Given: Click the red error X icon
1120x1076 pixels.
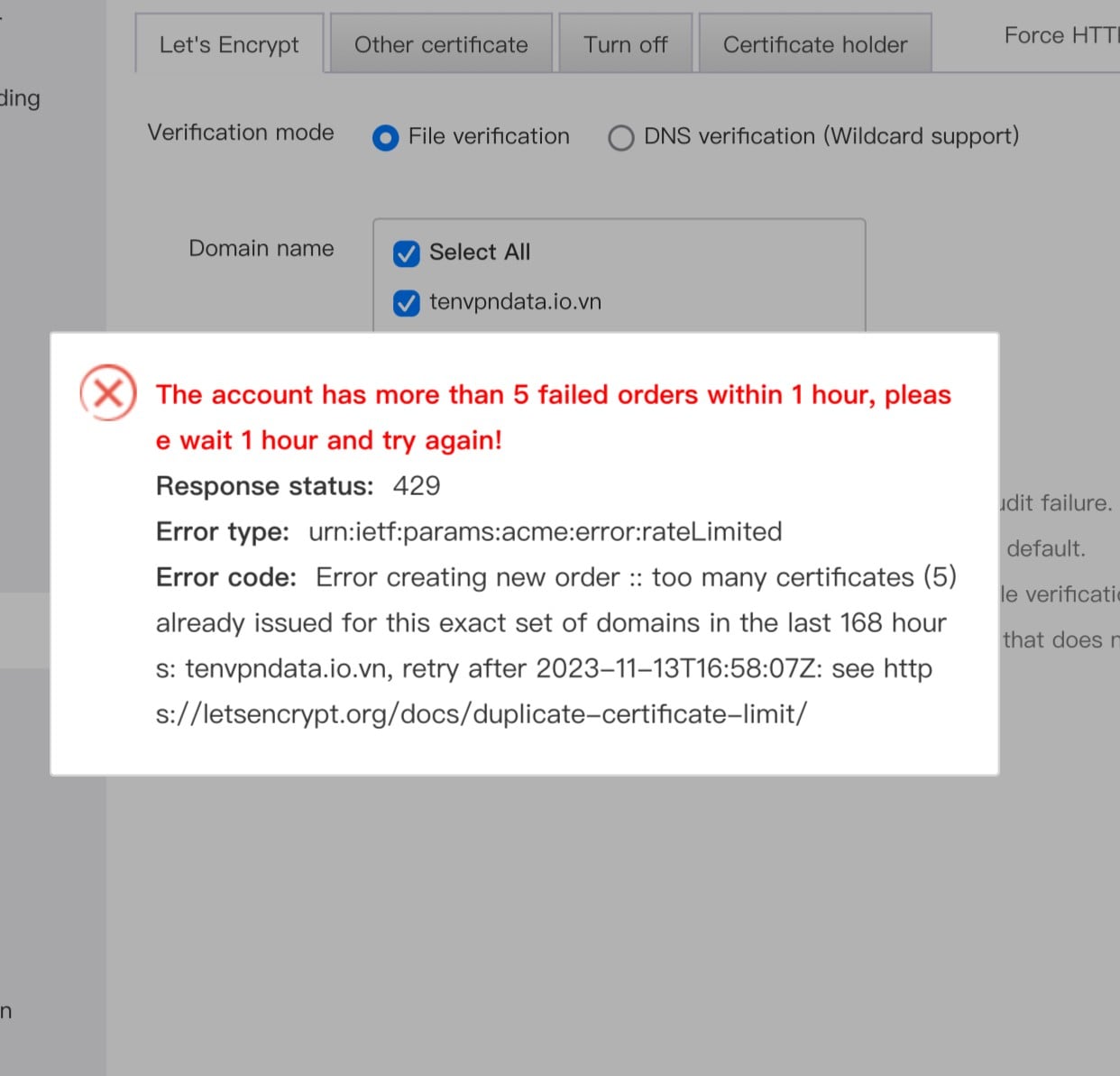Looking at the screenshot, I should 108,393.
